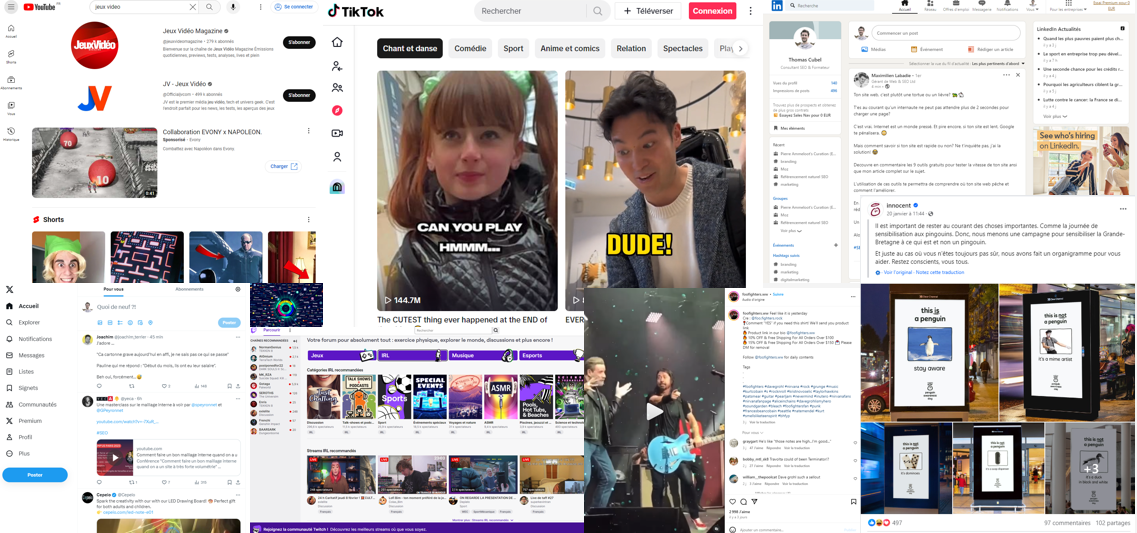Open the Shorts shelf three-dot menu

[309, 220]
